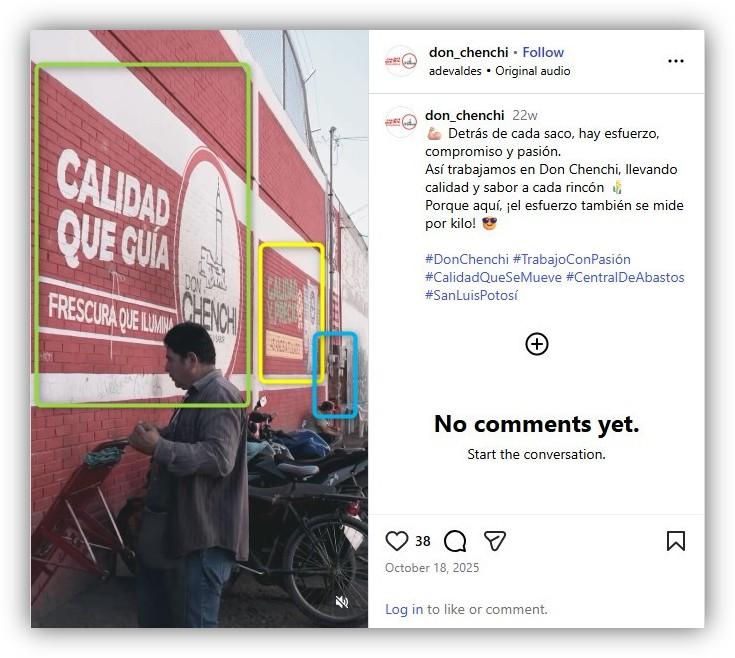
Task: Open don_chenchi profile picture in header
Action: [x=401, y=61]
